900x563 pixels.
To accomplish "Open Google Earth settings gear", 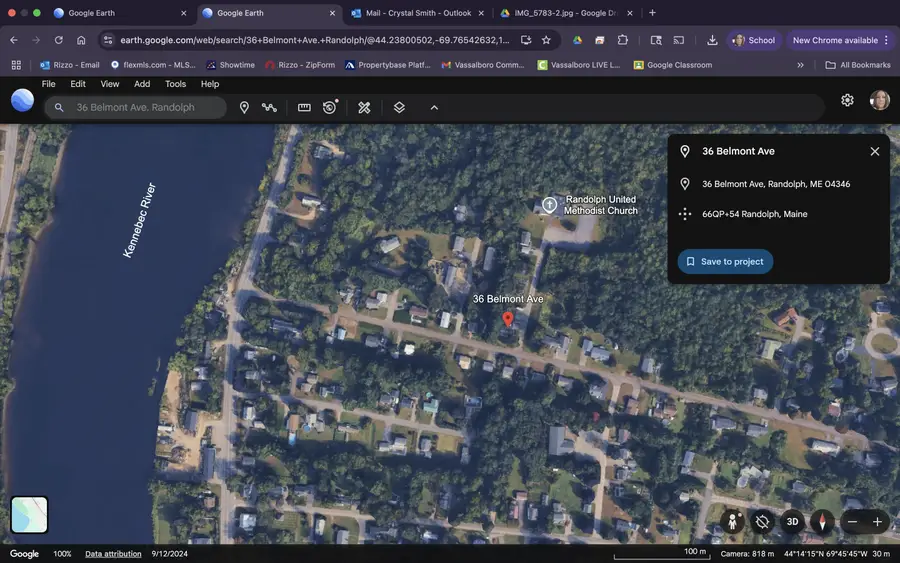I will [x=847, y=100].
